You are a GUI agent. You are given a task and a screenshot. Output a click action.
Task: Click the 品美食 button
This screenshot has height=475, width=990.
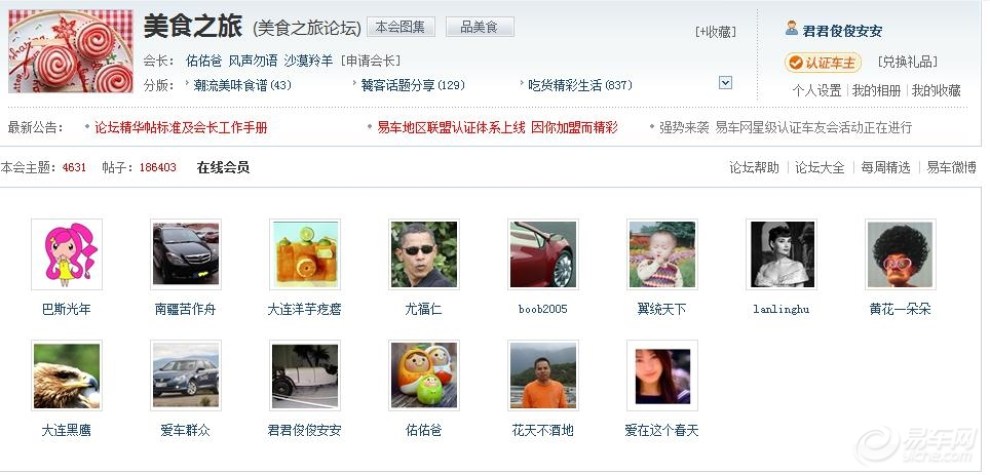(x=479, y=27)
